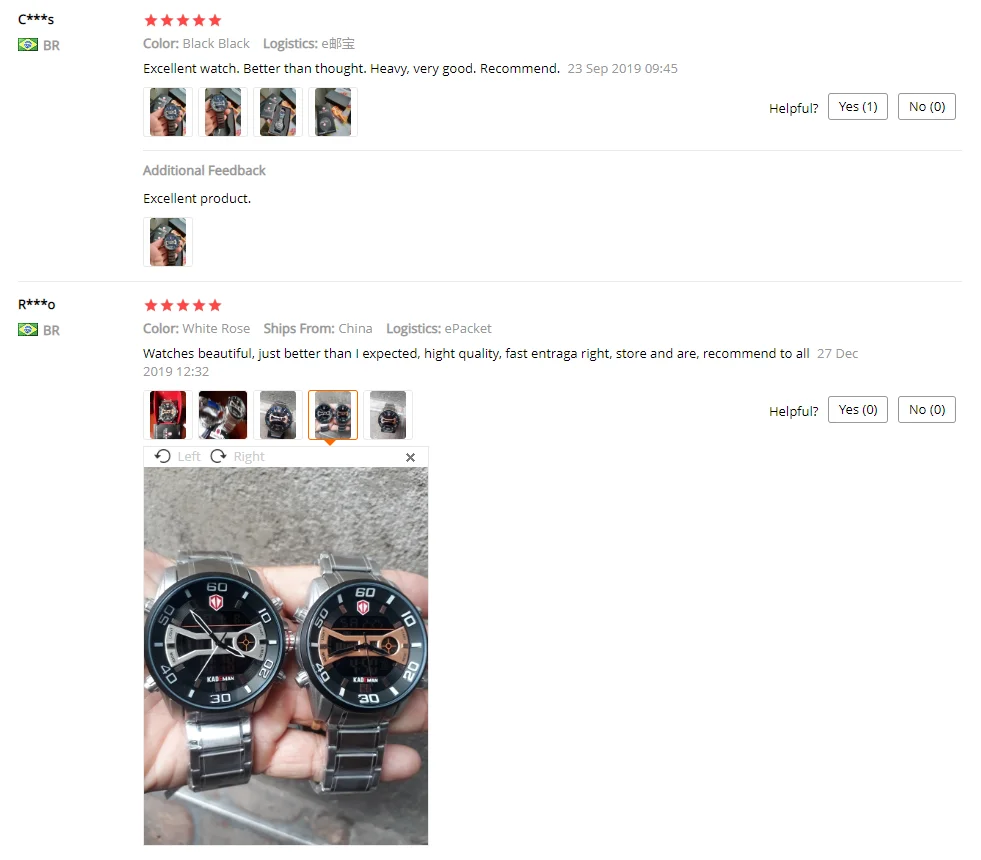The height and width of the screenshot is (860, 981).
Task: Close the enlarged photo viewer
Action: [x=410, y=457]
